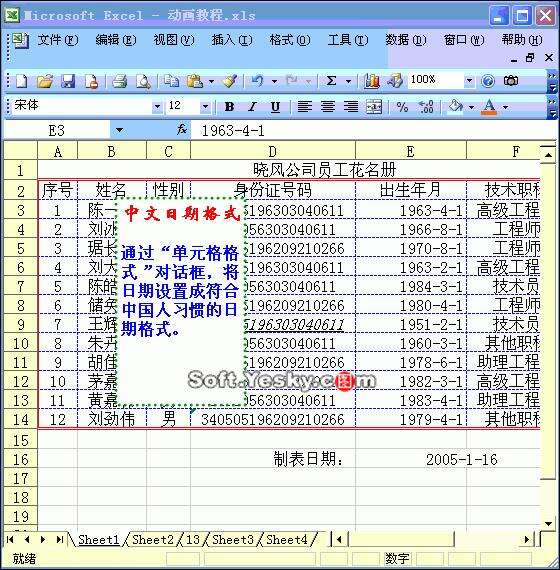
Task: Open file with the folder icon
Action: 45,81
